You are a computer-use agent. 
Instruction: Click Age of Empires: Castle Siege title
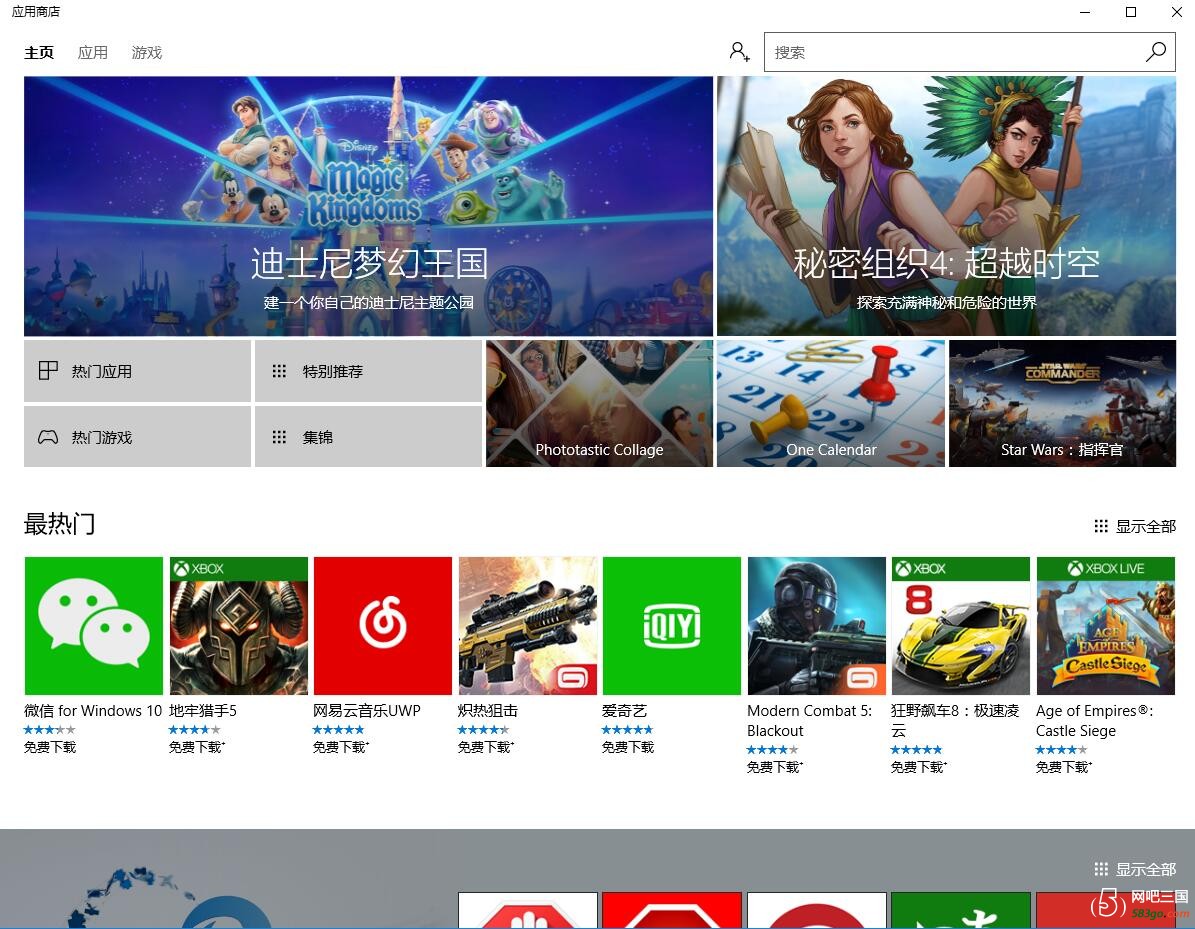(1094, 721)
